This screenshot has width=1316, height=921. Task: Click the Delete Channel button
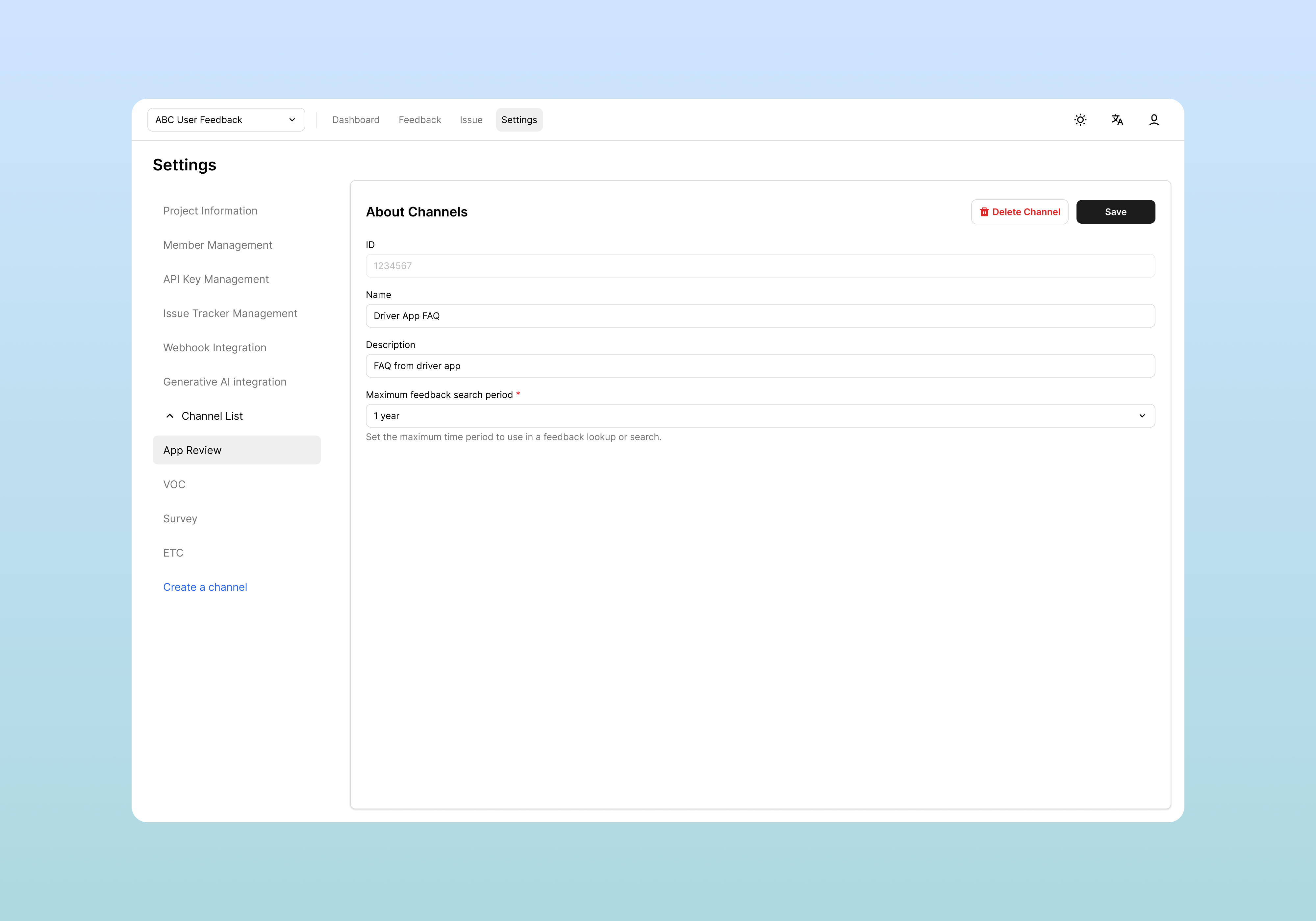pos(1019,212)
